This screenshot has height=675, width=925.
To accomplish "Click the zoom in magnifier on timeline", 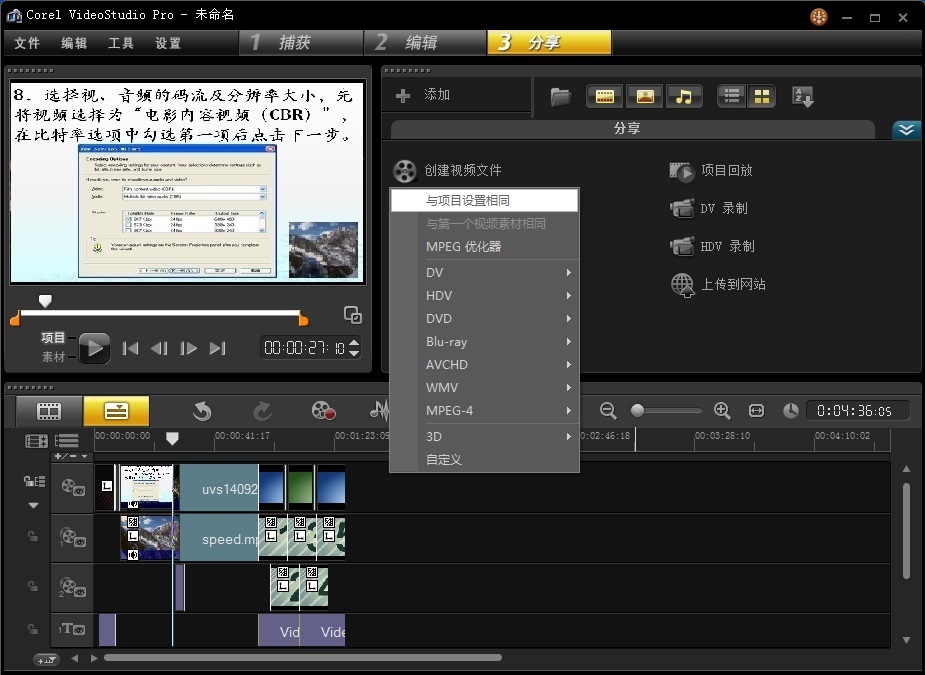I will coord(722,410).
